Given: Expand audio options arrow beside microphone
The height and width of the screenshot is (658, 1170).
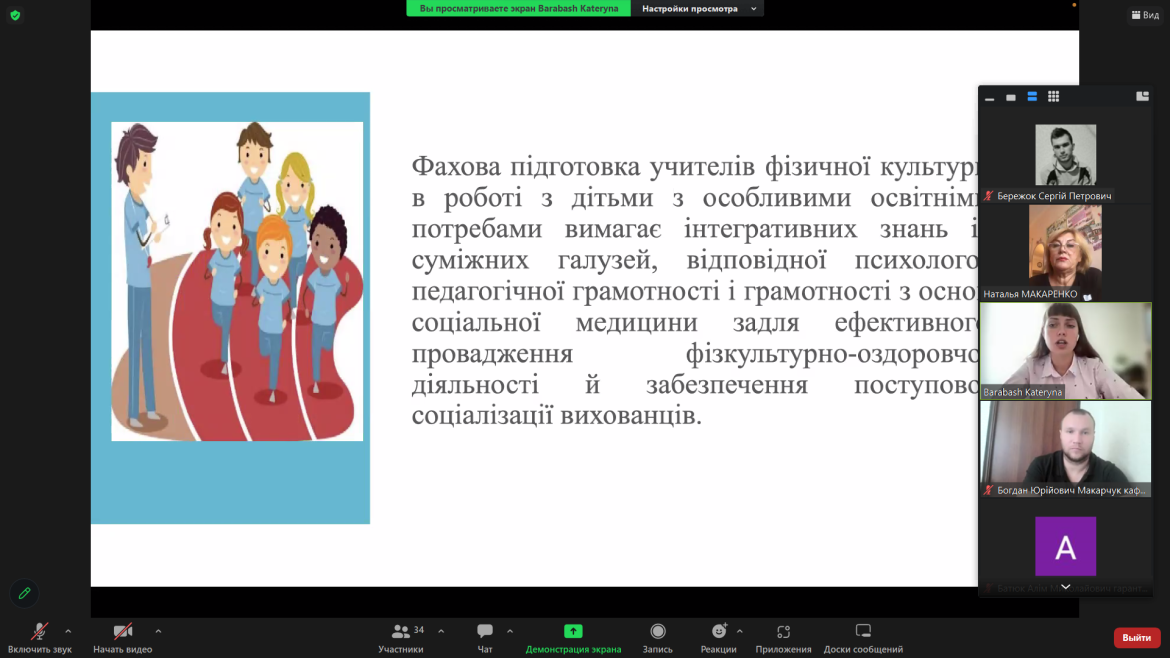Looking at the screenshot, I should [68, 631].
